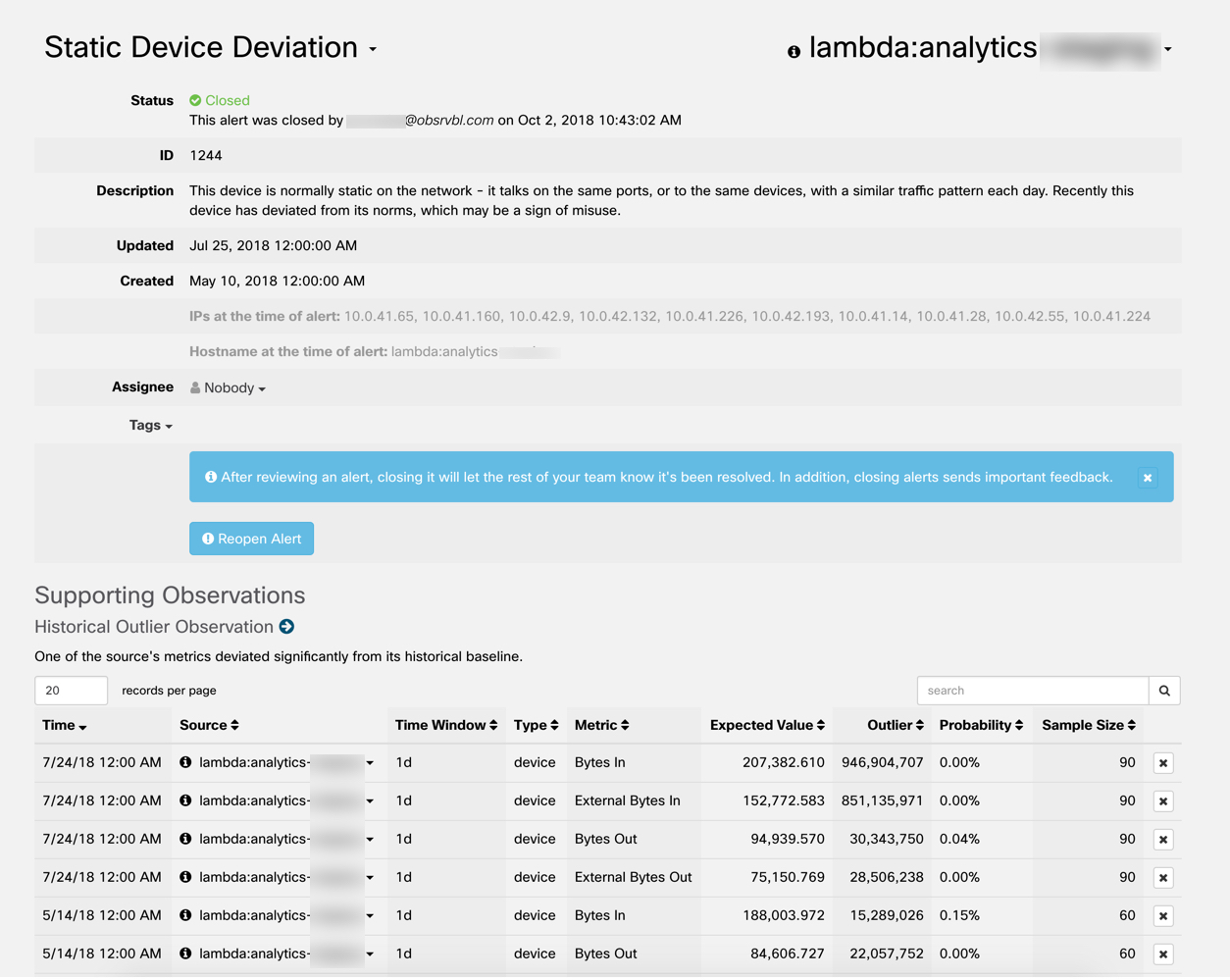Click the Historical Outlier Observation arrow icon
1230x980 pixels.
pos(286,627)
